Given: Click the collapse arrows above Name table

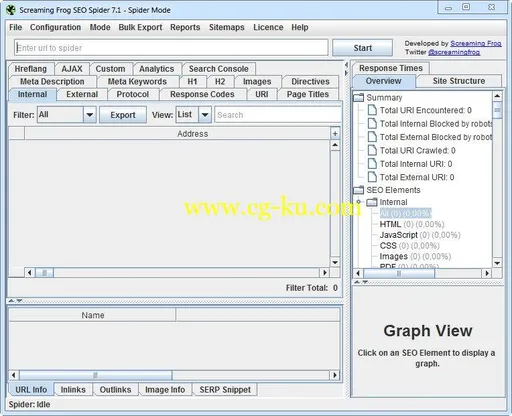Looking at the screenshot, I should pos(15,301).
